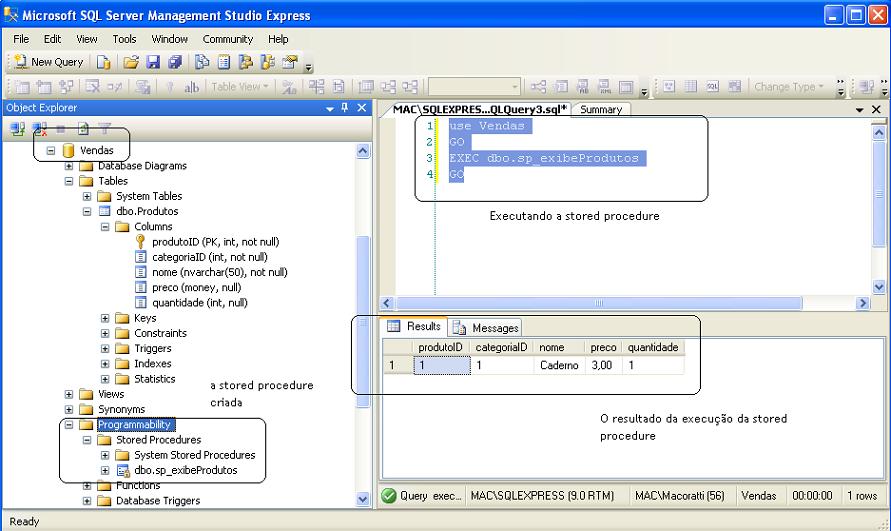Screen dimensions: 891x531
Task: Open the Change Type dropdown
Action: [x=789, y=87]
